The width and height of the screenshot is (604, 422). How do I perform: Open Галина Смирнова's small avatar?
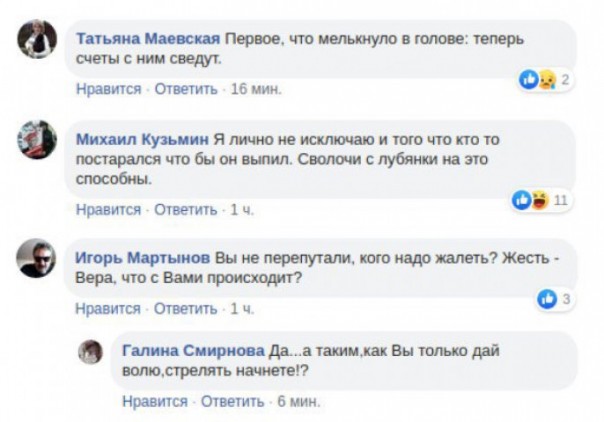click(91, 352)
